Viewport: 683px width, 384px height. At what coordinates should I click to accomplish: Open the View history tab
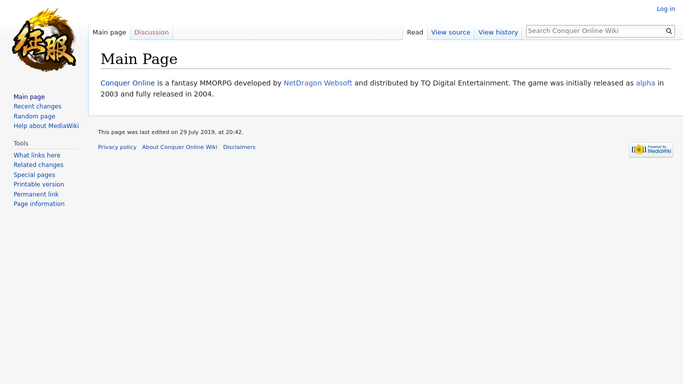498,32
